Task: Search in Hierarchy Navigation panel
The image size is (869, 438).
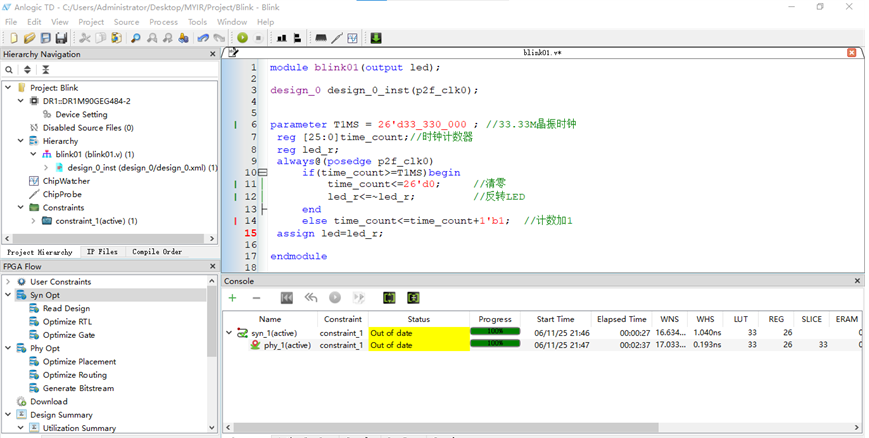Action: pos(9,69)
